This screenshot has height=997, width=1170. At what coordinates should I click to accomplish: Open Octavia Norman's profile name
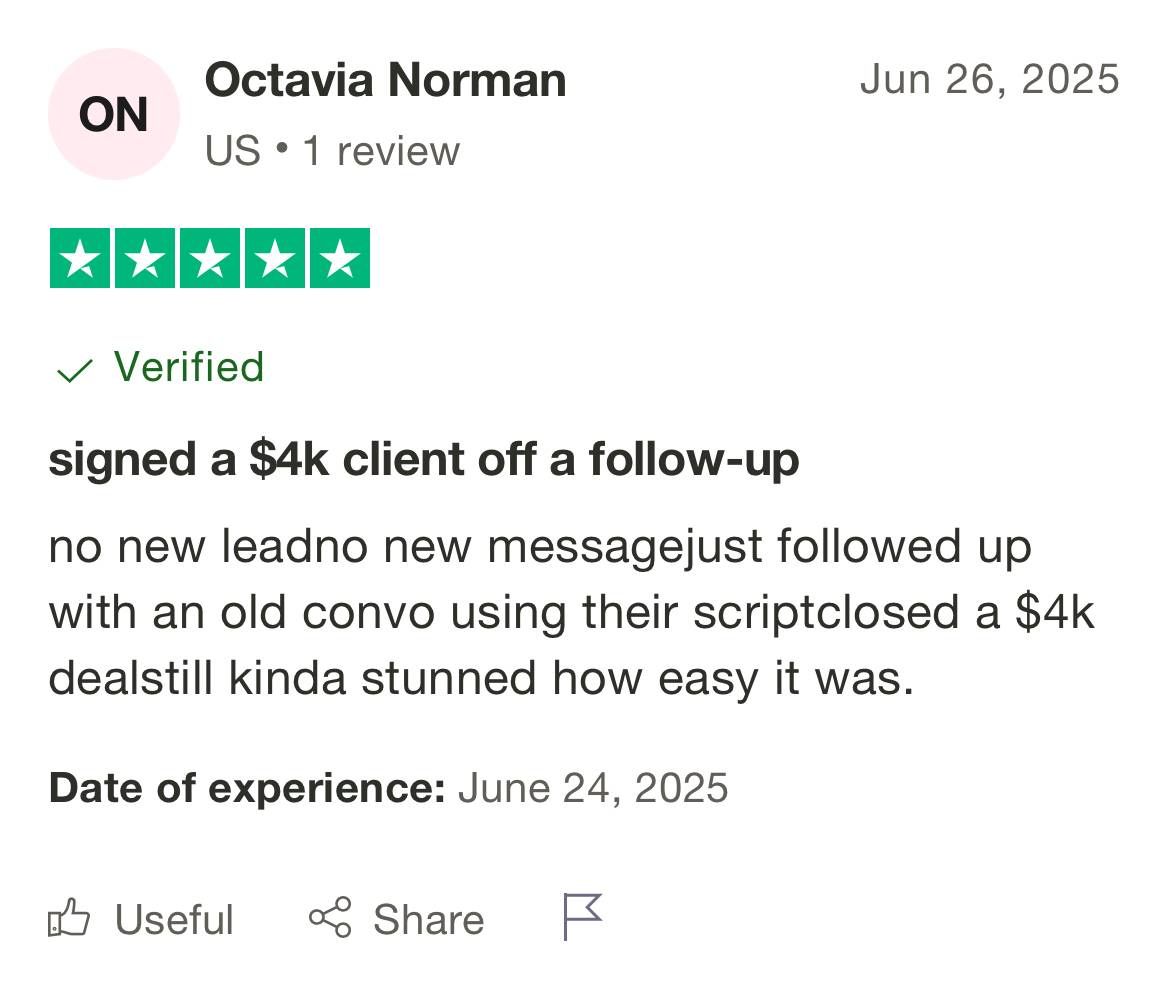click(x=385, y=80)
